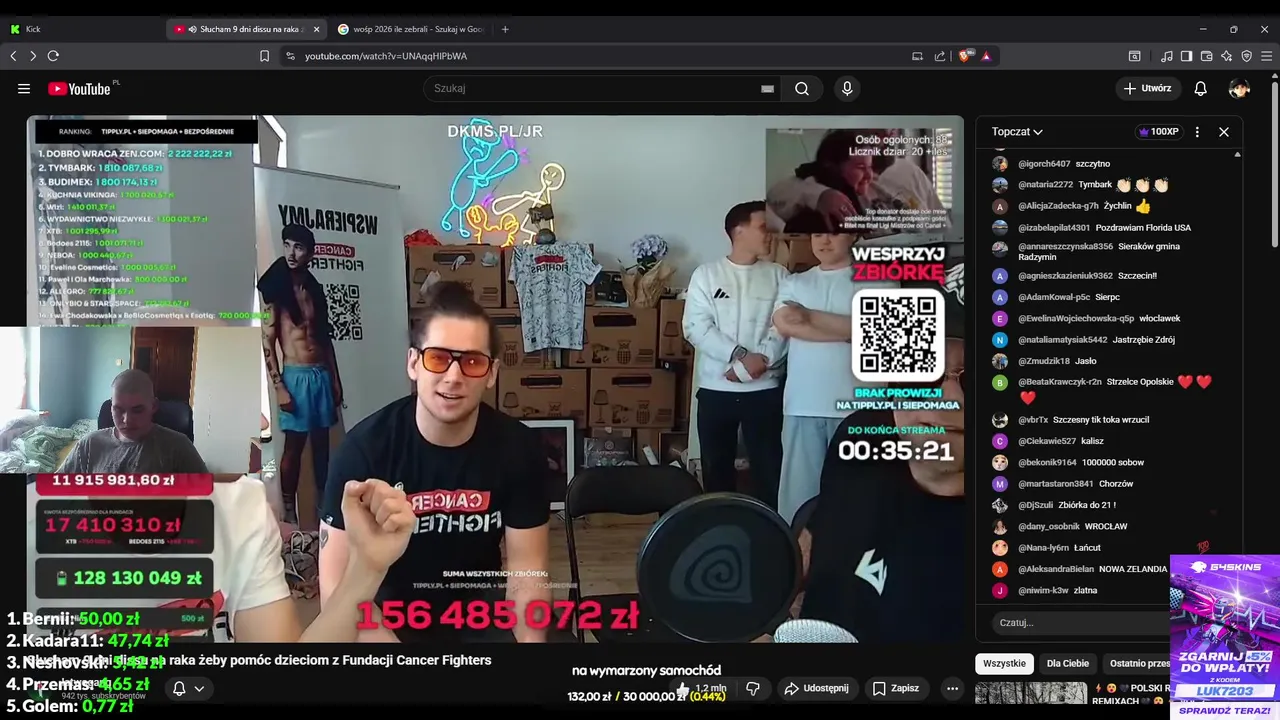Click the search magnifier button

(802, 88)
